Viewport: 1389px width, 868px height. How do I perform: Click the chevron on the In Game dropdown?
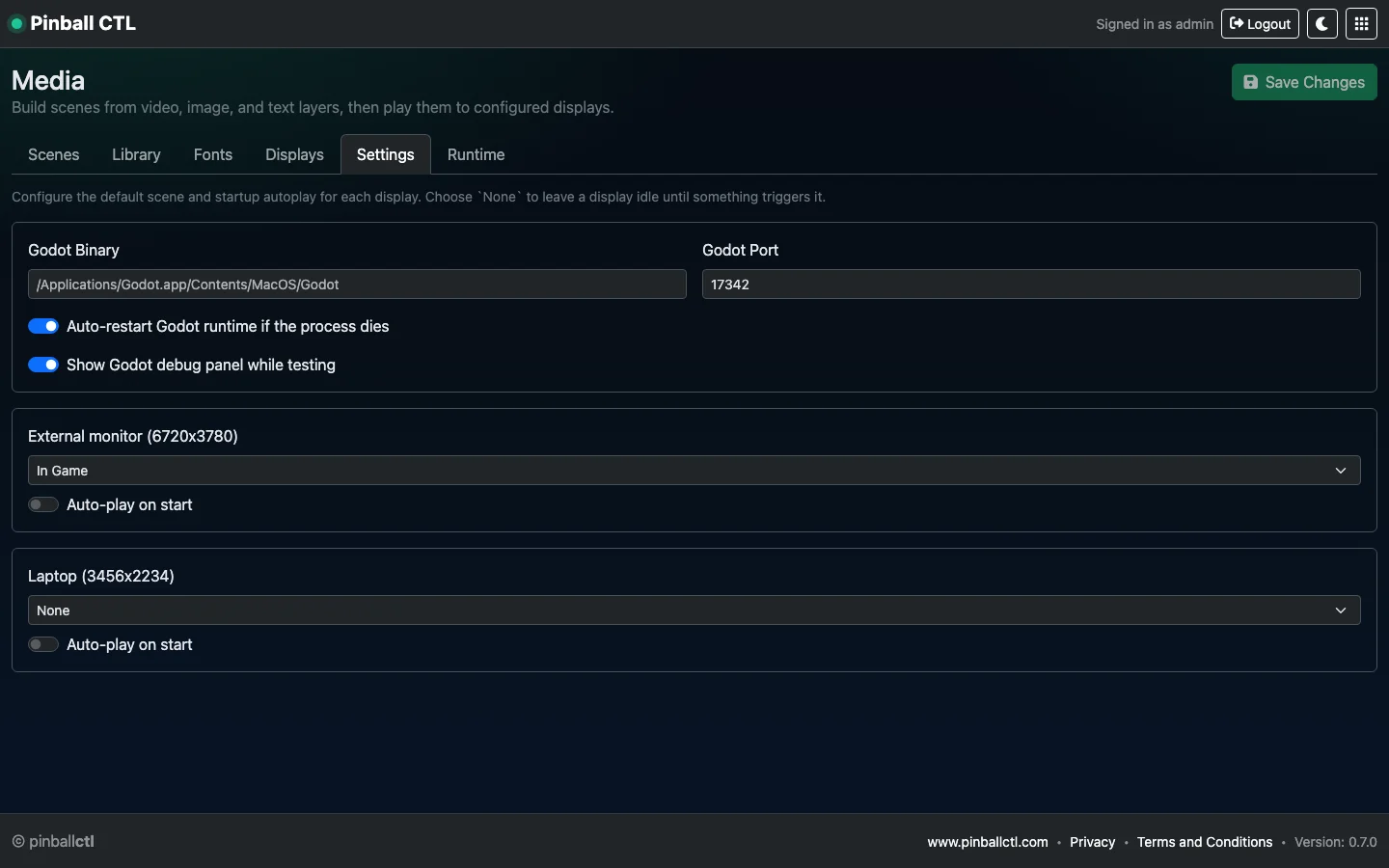pos(1340,471)
